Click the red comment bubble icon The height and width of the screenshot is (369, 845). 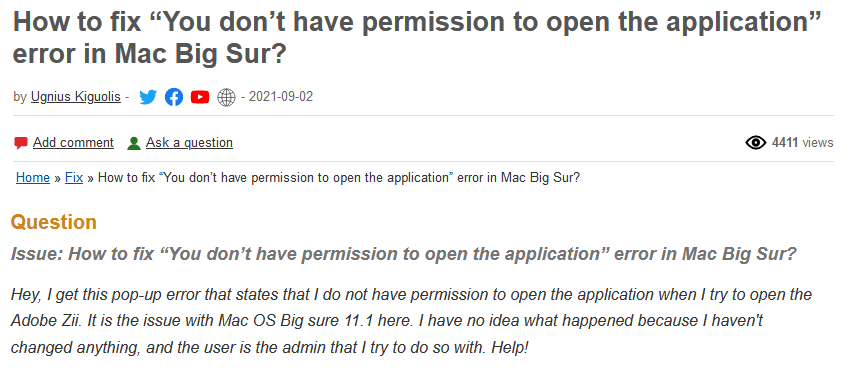point(21,143)
